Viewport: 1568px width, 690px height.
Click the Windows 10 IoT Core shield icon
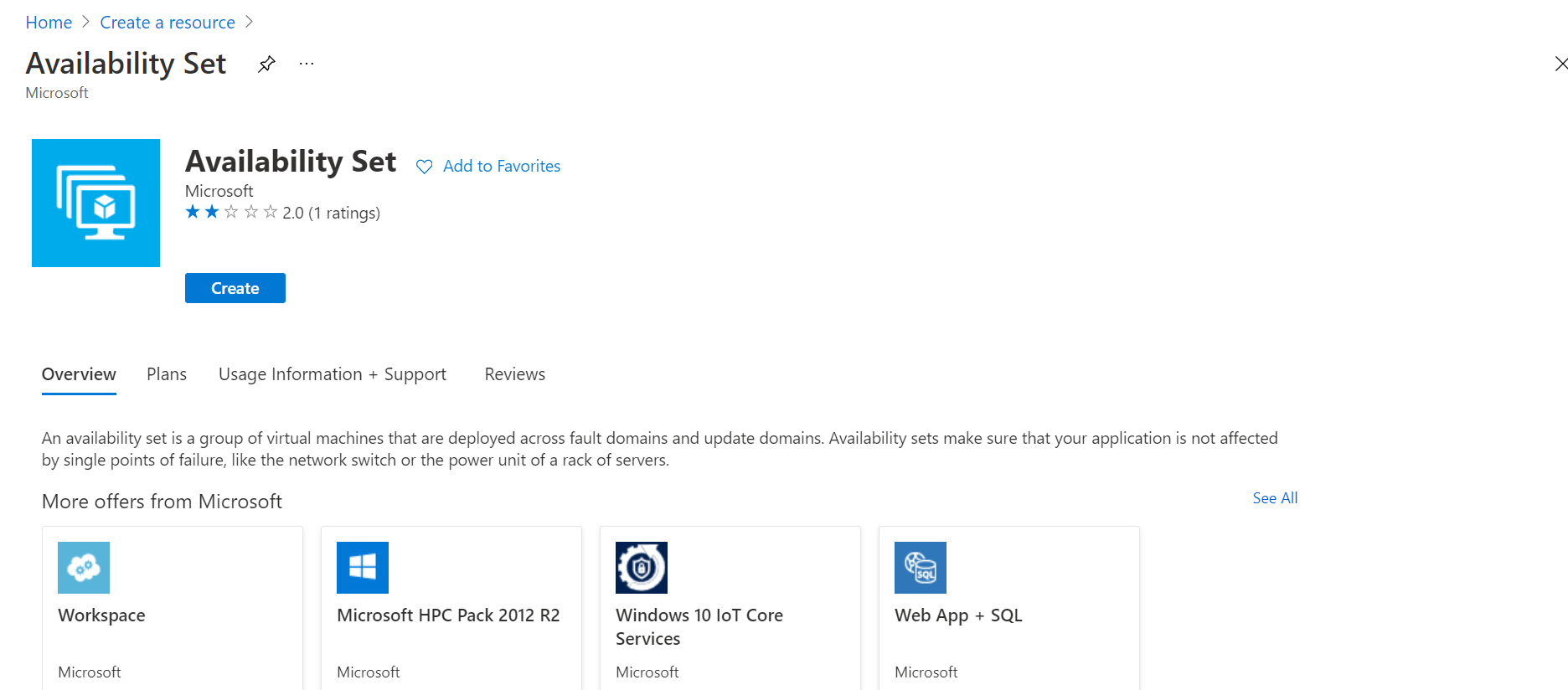pyautogui.click(x=642, y=568)
